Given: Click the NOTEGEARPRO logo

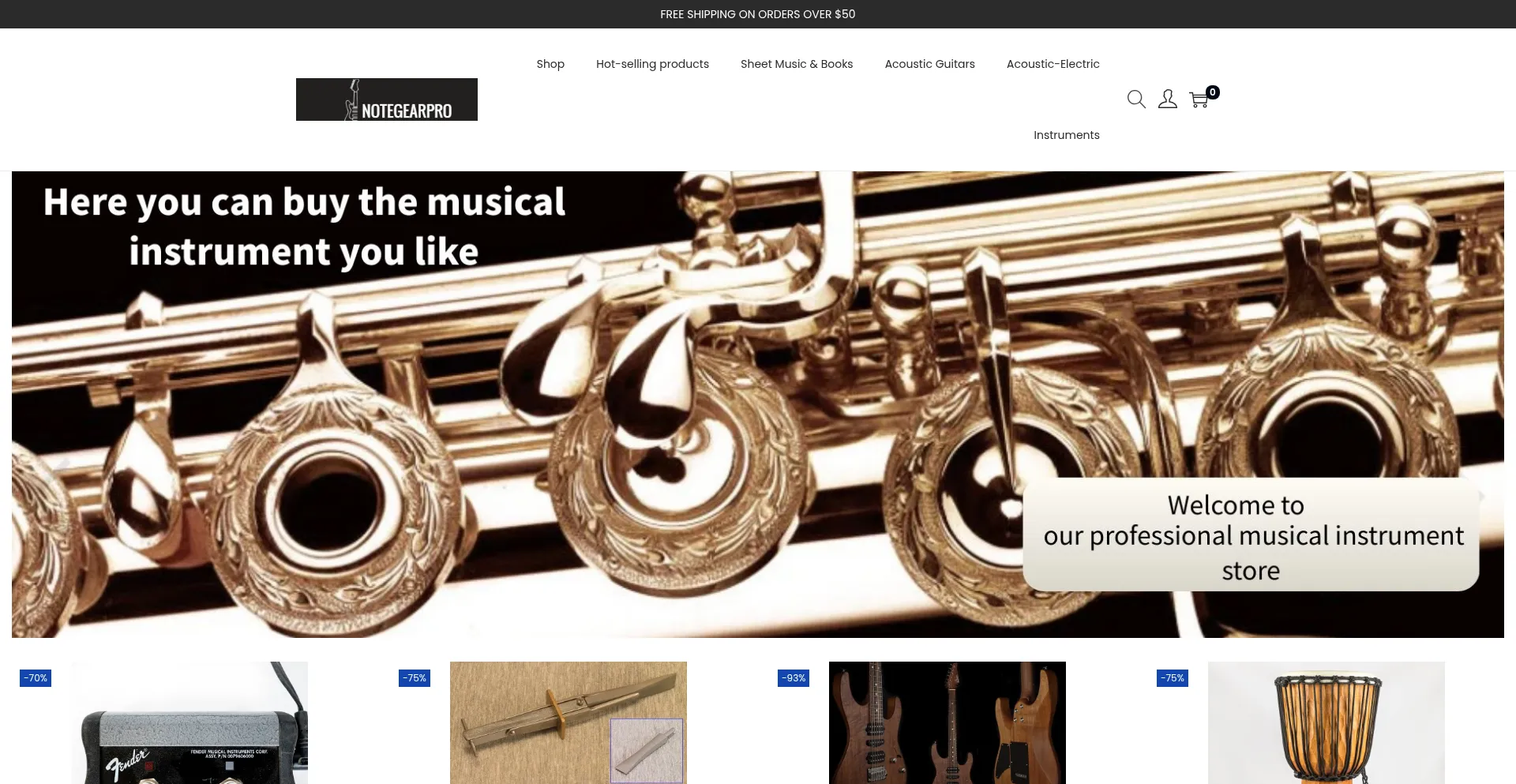Looking at the screenshot, I should point(387,99).
